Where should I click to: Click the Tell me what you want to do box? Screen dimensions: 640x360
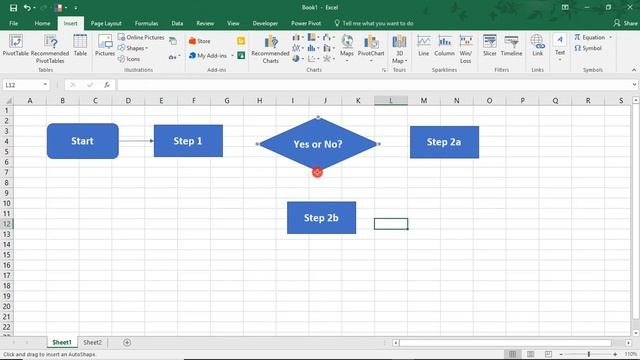coord(374,24)
